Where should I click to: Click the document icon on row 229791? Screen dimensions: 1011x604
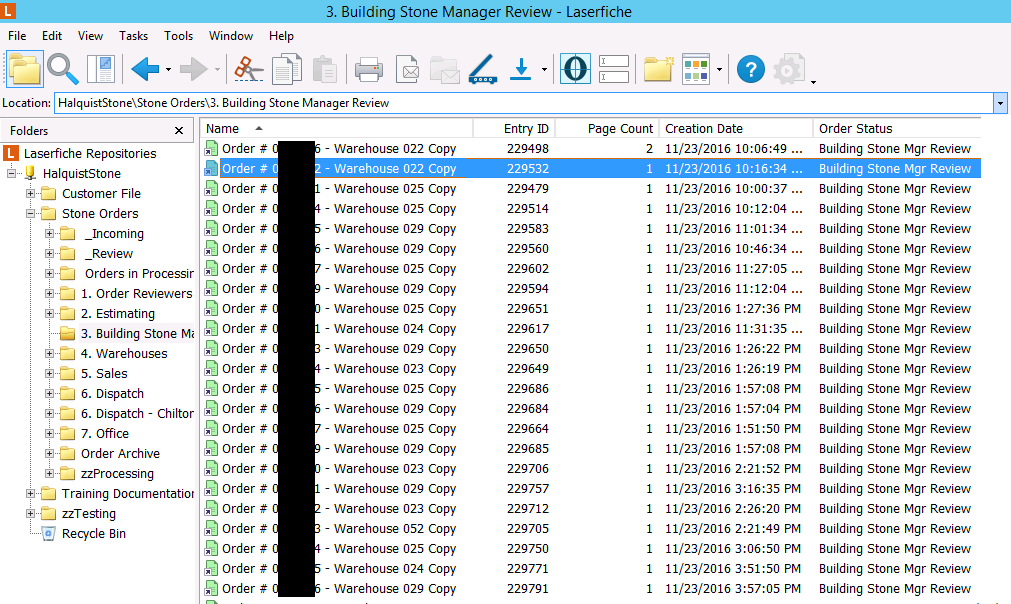point(211,589)
